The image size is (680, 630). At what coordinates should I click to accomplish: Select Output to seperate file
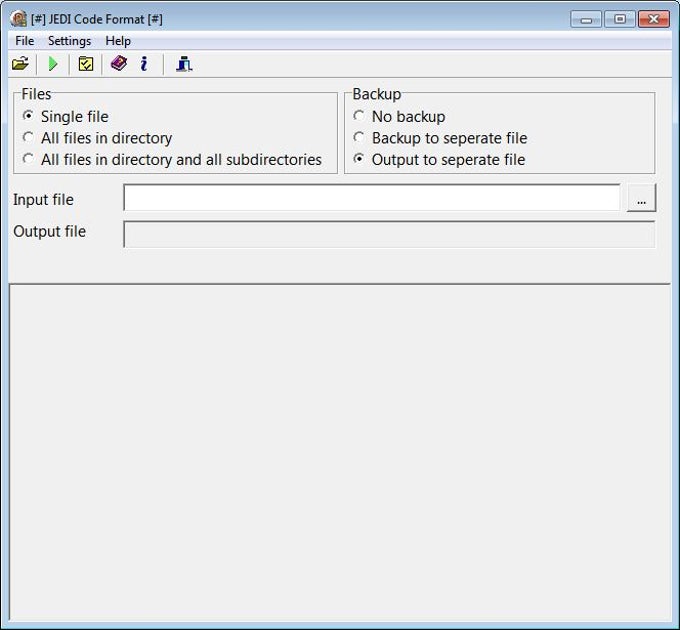point(359,159)
